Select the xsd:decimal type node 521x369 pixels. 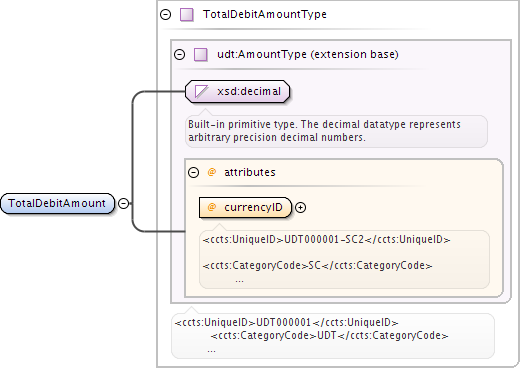237,91
